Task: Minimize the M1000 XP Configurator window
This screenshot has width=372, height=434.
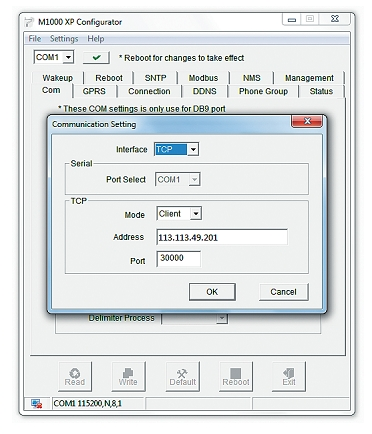Action: pyautogui.click(x=292, y=19)
